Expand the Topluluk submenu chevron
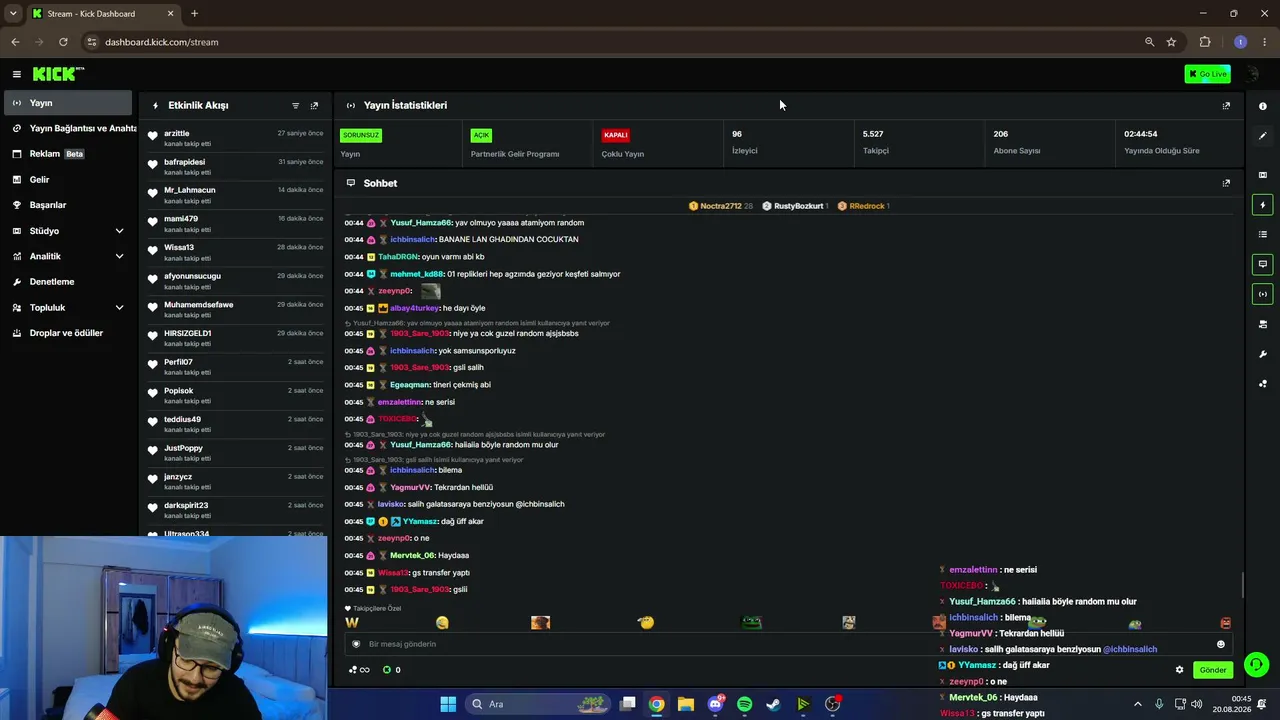This screenshot has width=1280, height=720. (119, 308)
